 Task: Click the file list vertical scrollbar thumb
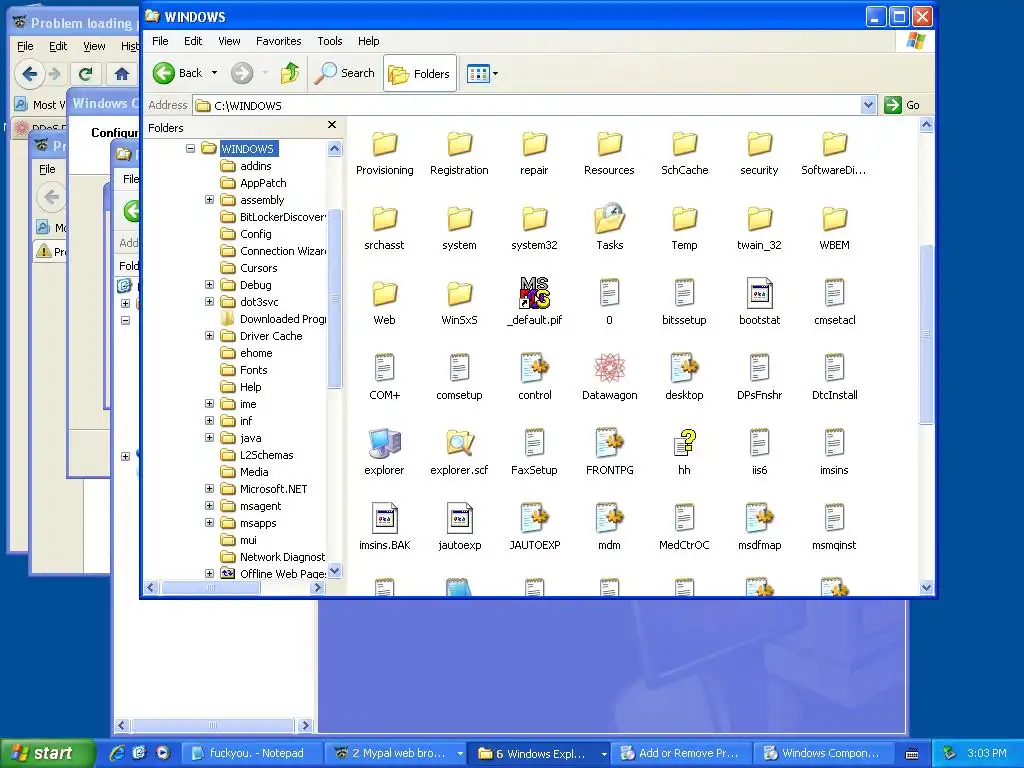click(926, 334)
